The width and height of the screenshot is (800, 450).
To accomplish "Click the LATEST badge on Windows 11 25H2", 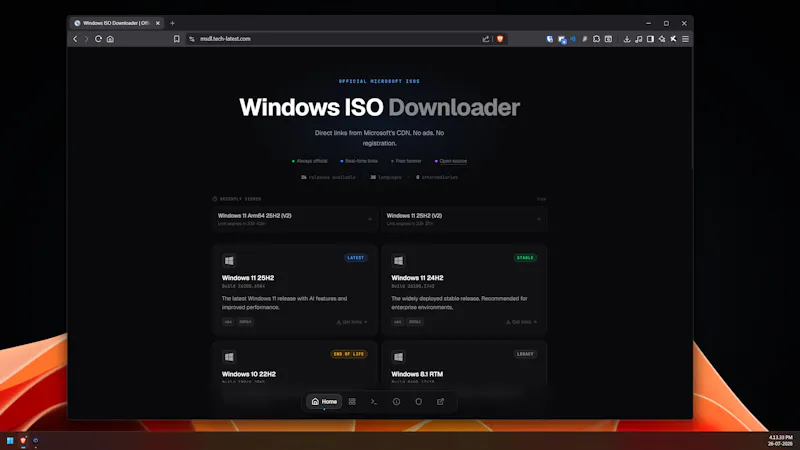I will click(356, 258).
